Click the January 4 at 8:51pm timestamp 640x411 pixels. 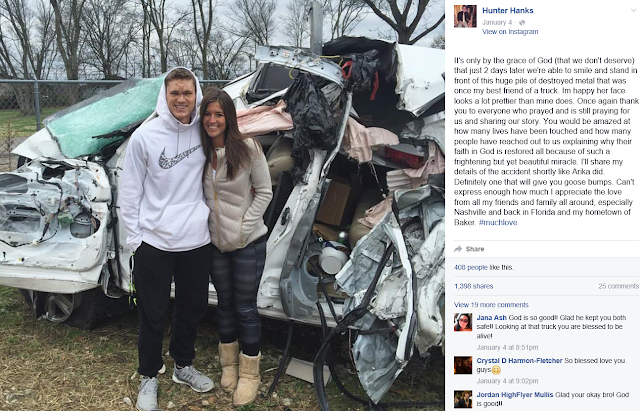pyautogui.click(x=507, y=347)
